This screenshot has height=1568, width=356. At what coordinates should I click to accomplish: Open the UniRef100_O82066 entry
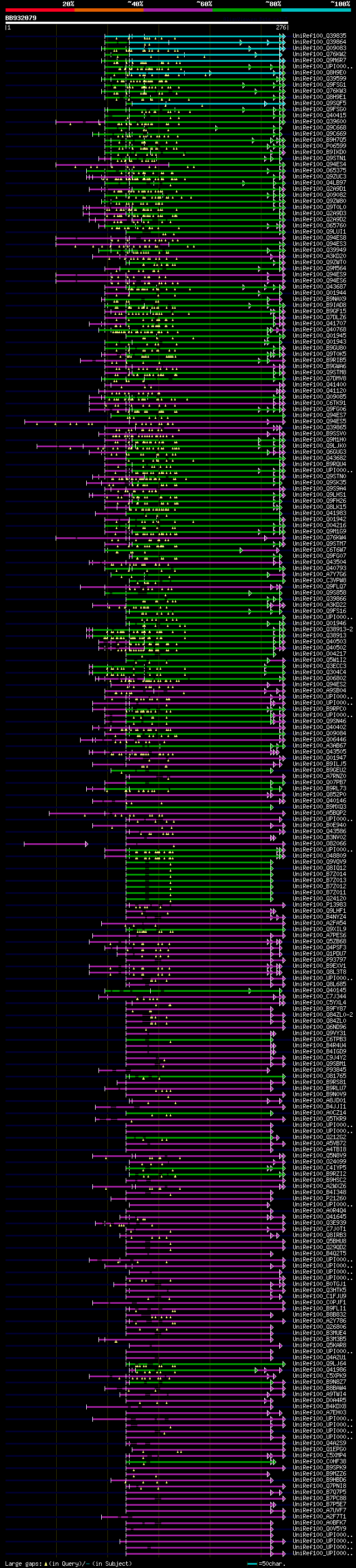click(x=319, y=844)
